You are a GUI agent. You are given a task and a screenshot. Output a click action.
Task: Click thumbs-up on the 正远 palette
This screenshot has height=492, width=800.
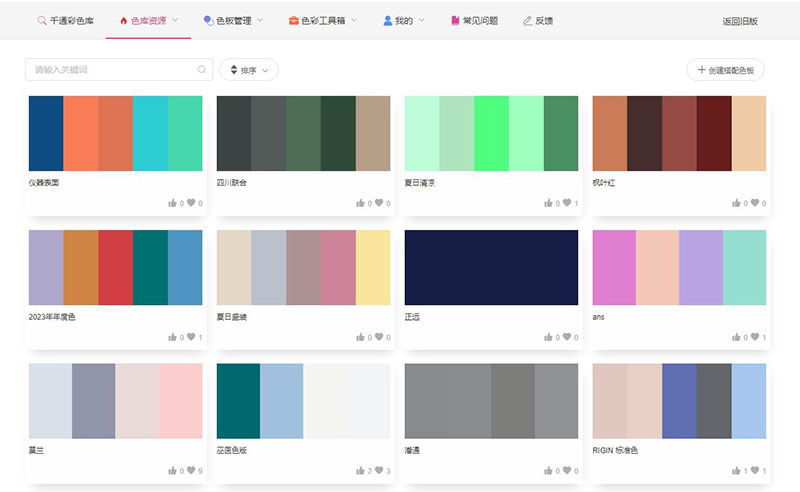[x=548, y=337]
